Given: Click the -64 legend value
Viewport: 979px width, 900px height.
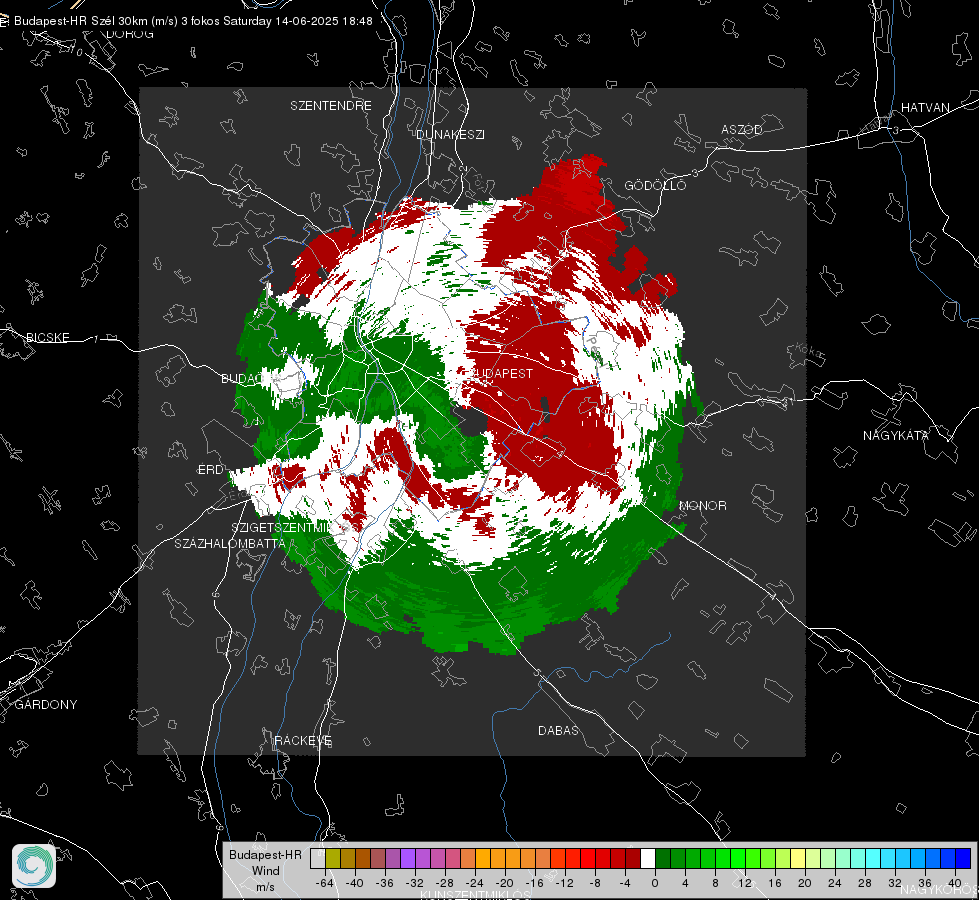Looking at the screenshot, I should [x=325, y=883].
